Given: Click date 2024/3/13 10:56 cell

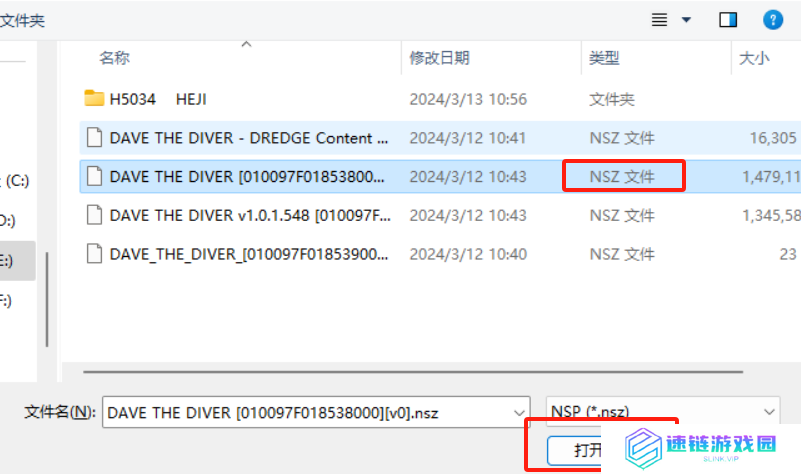Looking at the screenshot, I should coord(468,99).
